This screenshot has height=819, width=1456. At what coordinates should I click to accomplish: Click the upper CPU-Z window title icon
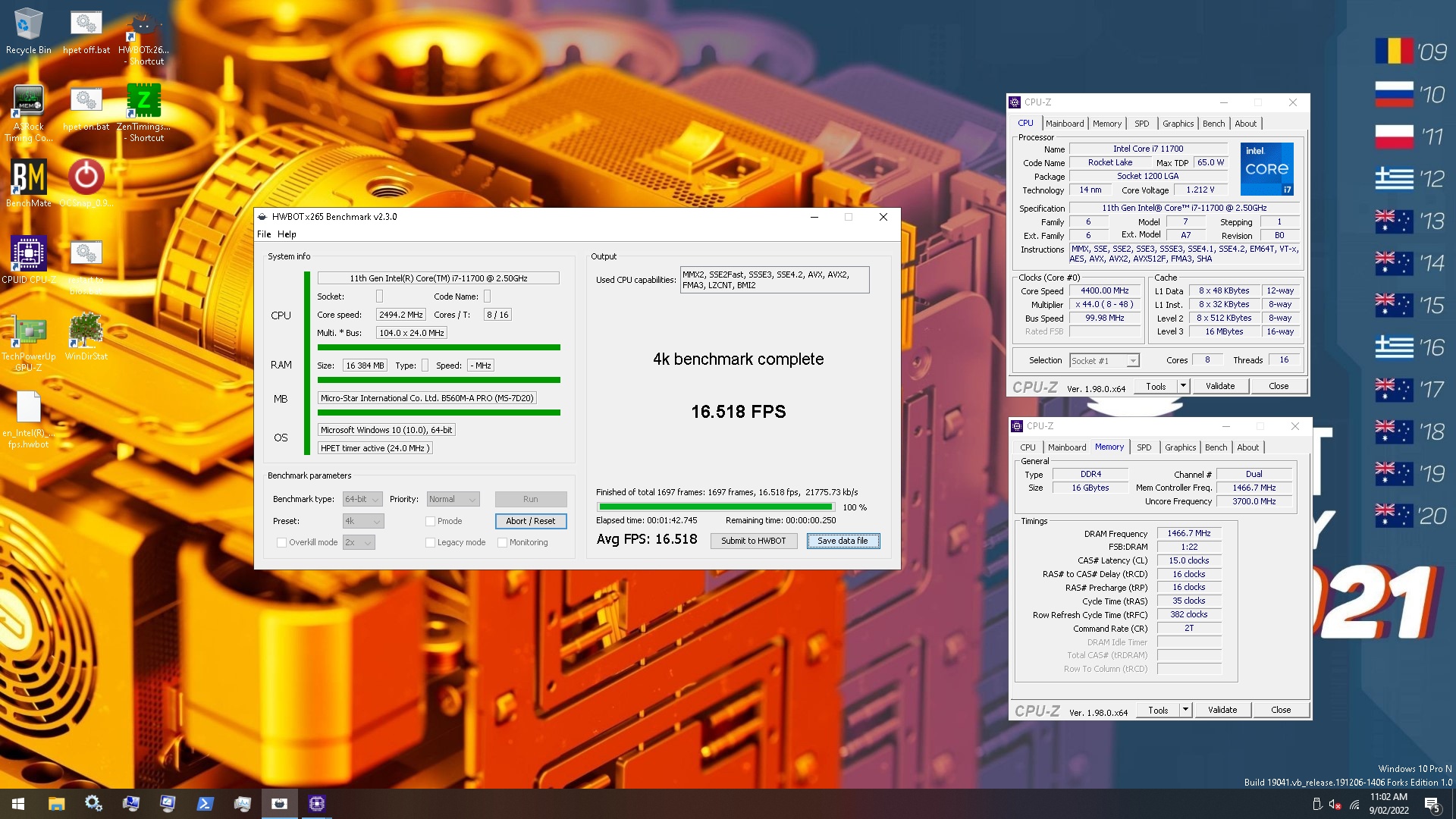point(1015,102)
